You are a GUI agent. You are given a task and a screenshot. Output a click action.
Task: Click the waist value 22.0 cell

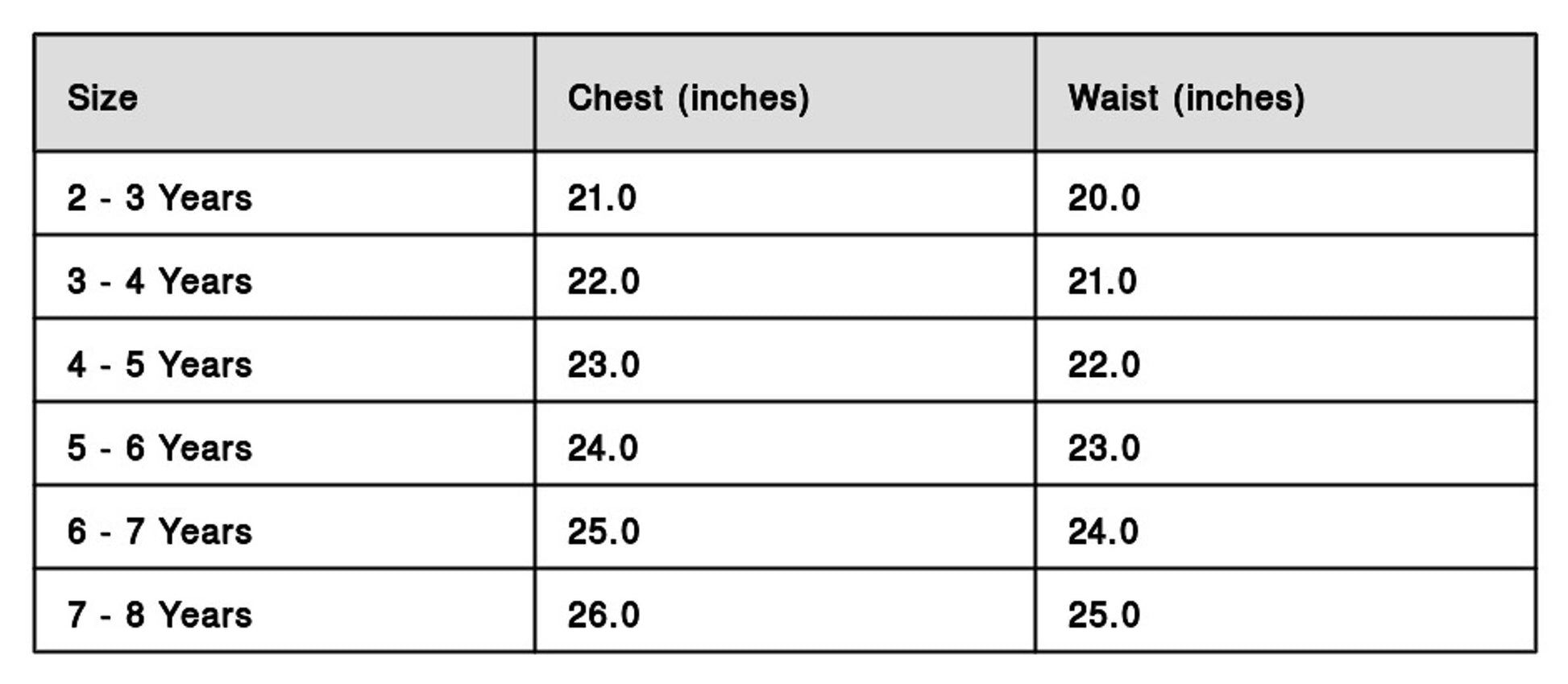click(1103, 364)
